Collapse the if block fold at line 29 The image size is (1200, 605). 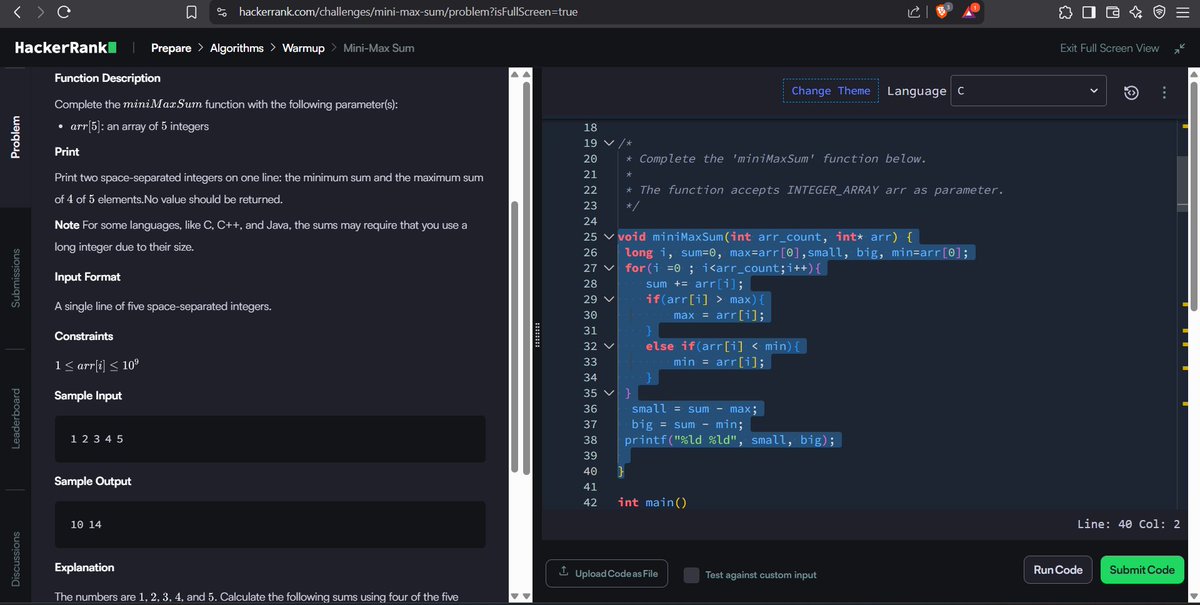[x=609, y=300]
